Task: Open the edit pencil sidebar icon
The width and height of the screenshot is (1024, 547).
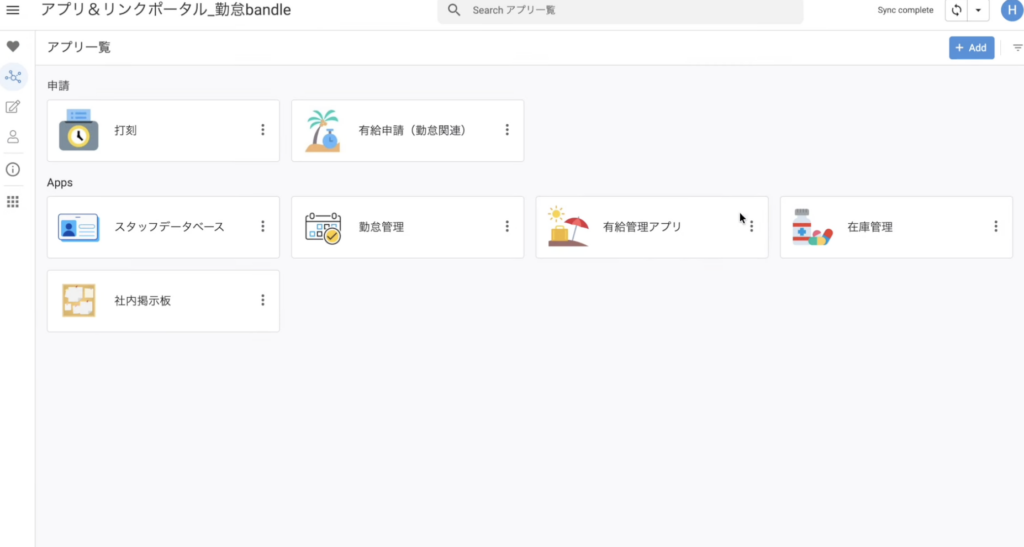Action: point(13,107)
